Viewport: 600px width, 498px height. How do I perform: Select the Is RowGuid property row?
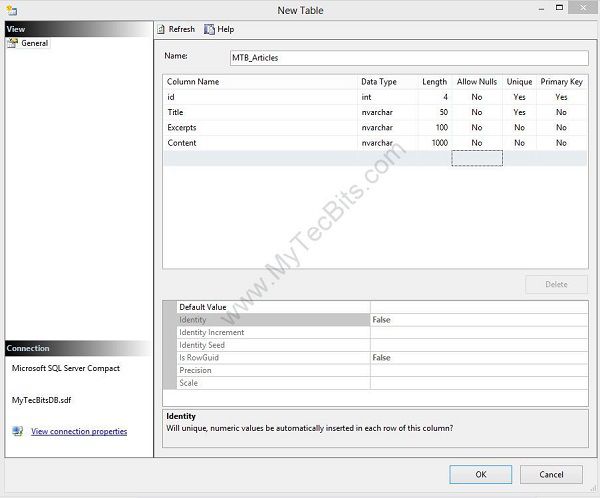point(272,357)
